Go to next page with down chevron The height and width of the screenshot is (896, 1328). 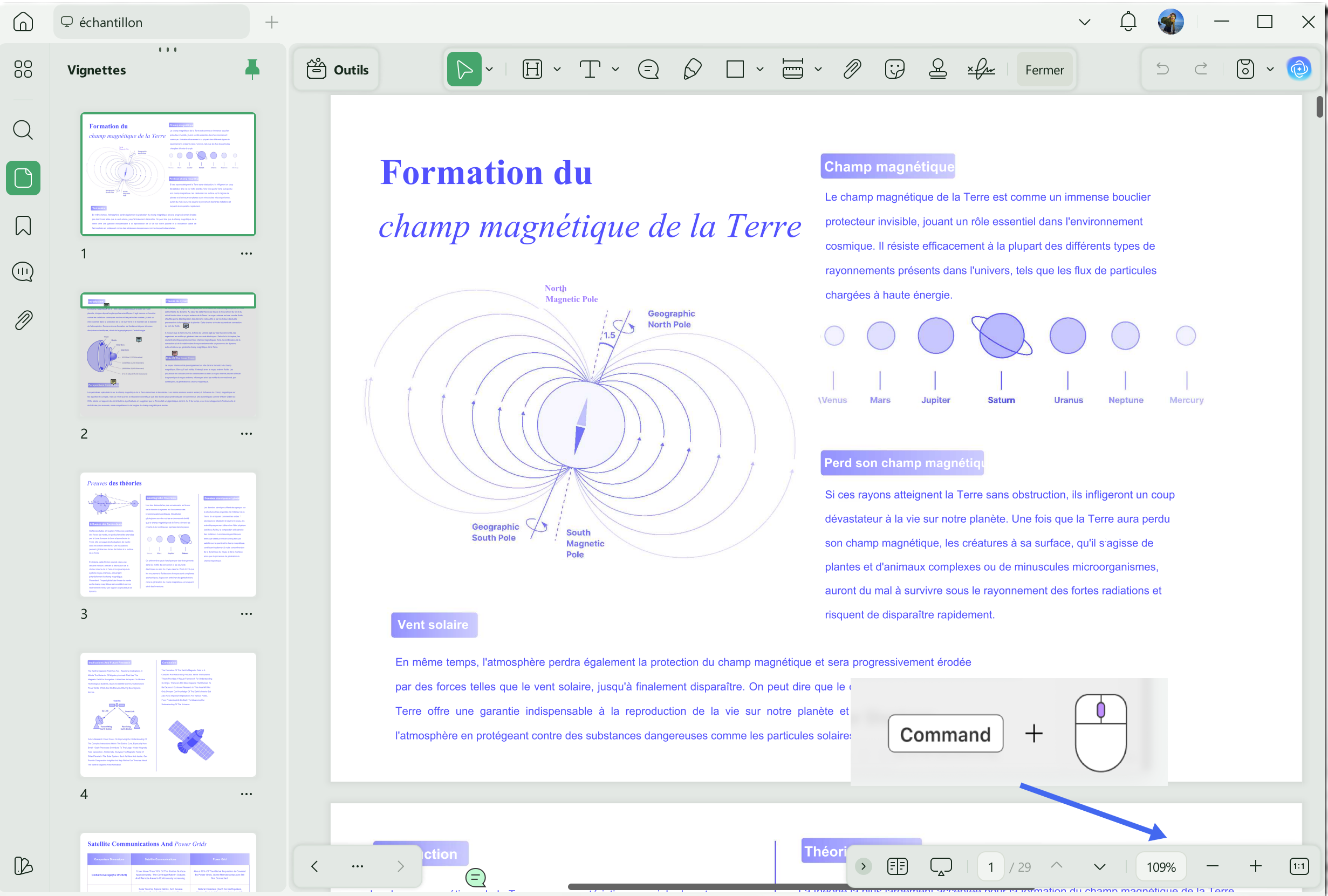click(x=1099, y=867)
